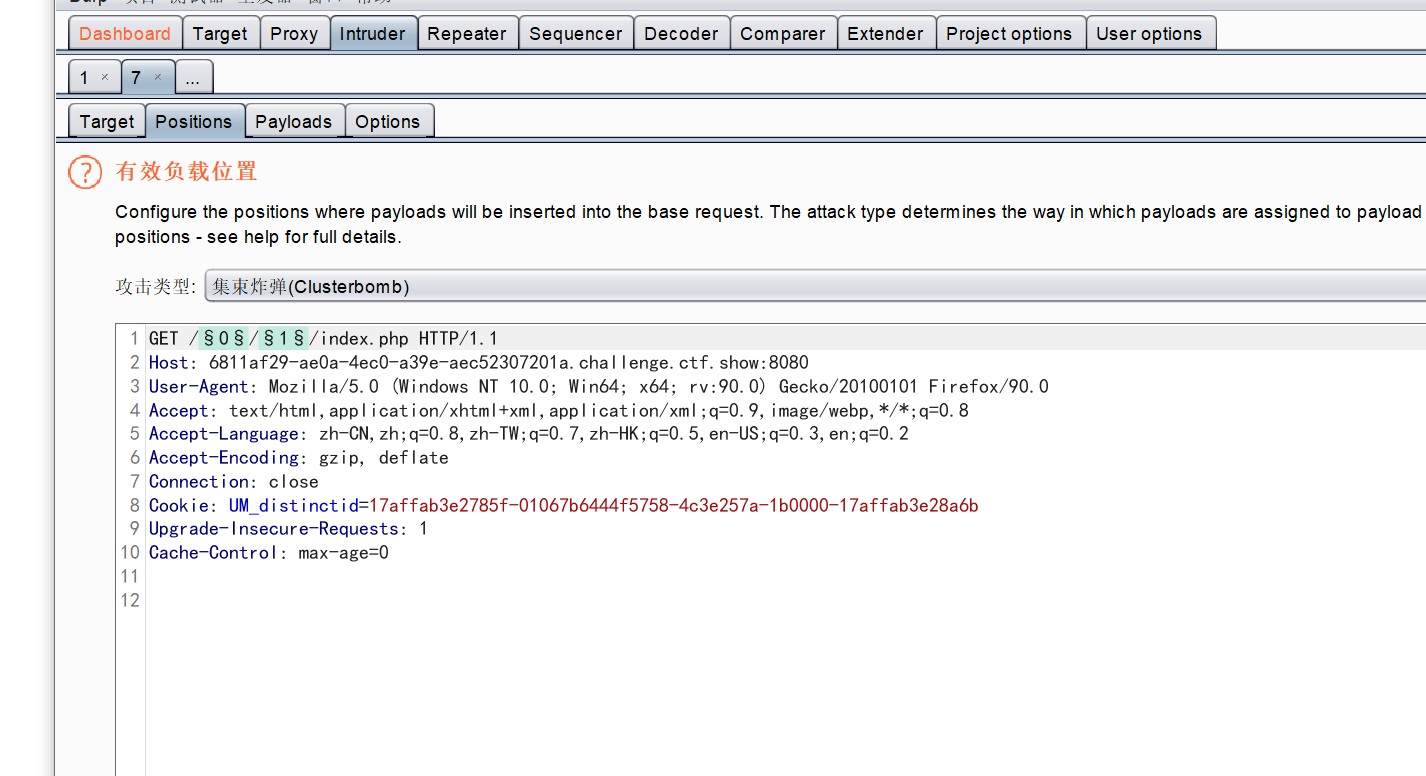Open the User options tab
The width and height of the screenshot is (1426, 776).
pyautogui.click(x=1149, y=33)
